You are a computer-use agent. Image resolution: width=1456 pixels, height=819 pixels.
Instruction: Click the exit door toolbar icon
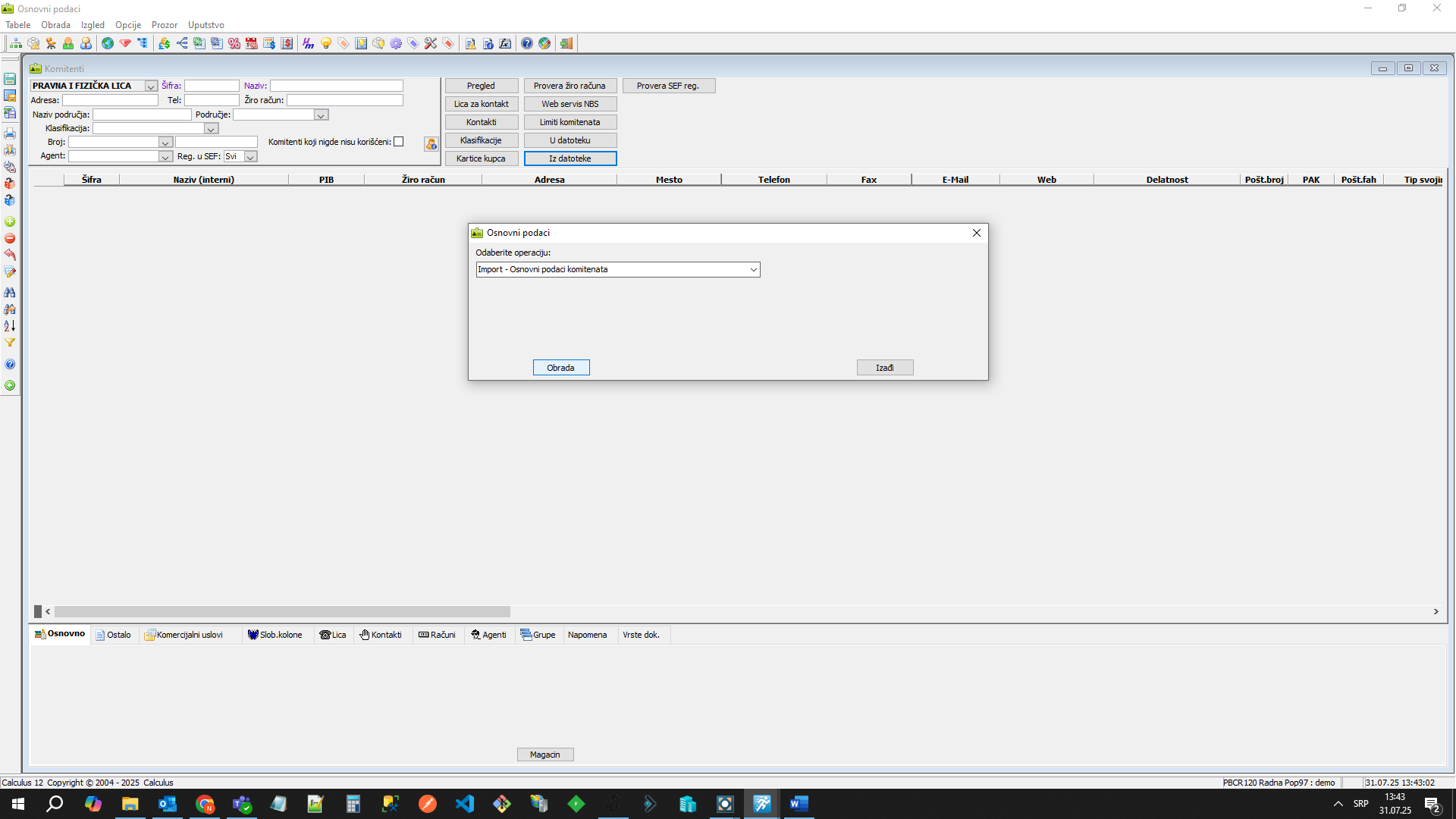tap(566, 44)
